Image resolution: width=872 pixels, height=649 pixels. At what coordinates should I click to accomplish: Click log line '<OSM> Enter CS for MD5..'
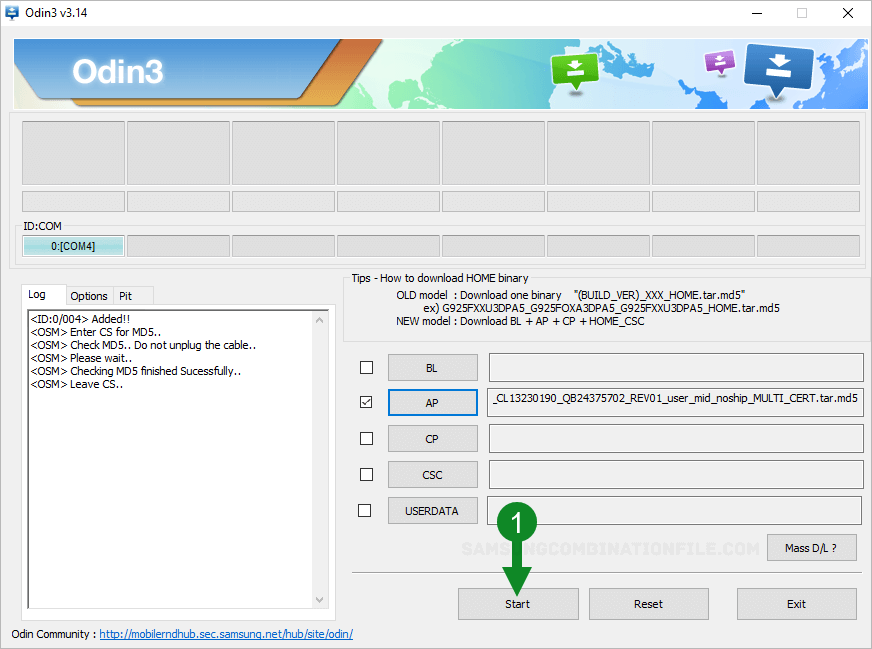(96, 332)
